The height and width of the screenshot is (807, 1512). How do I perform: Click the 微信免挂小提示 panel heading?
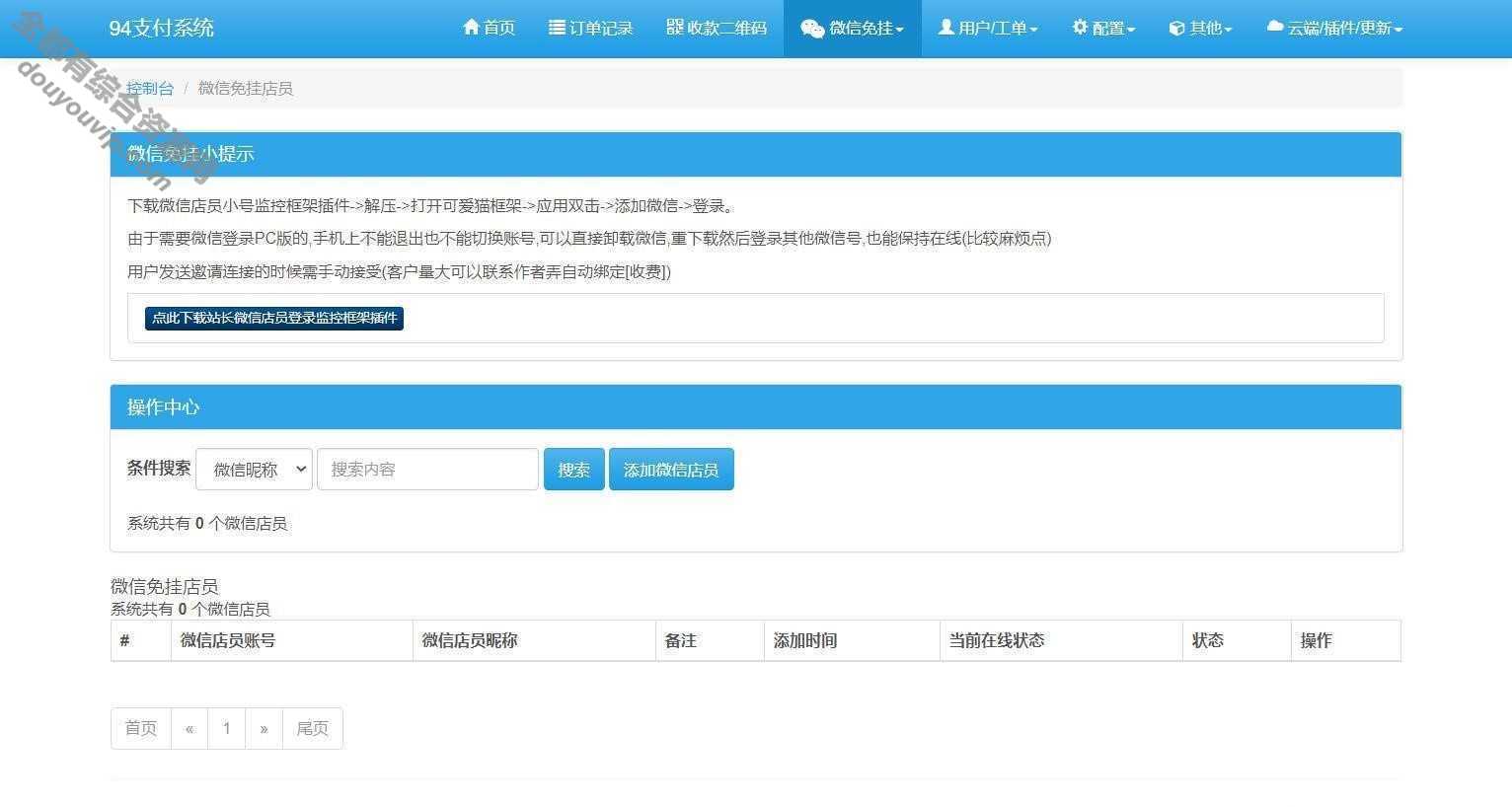coord(756,154)
